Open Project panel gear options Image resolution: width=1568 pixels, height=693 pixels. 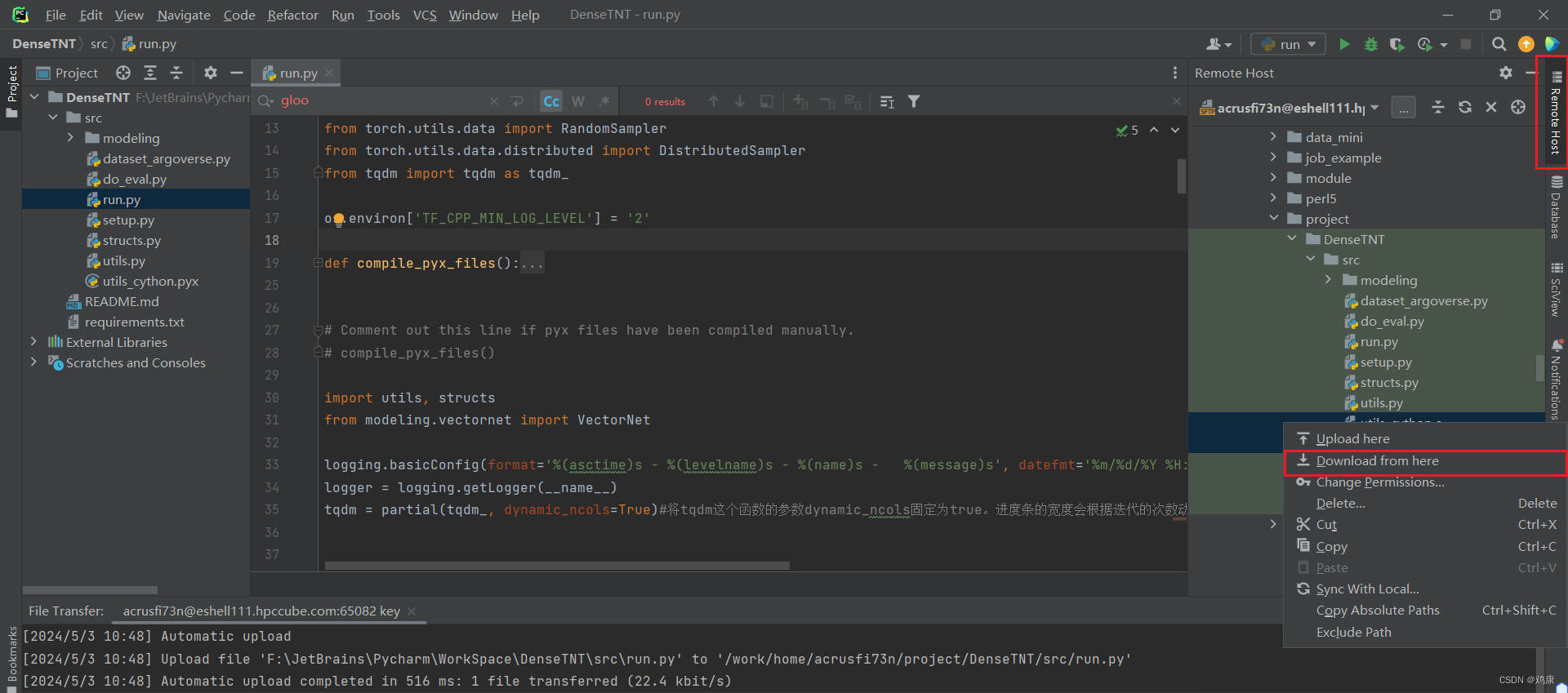tap(211, 73)
